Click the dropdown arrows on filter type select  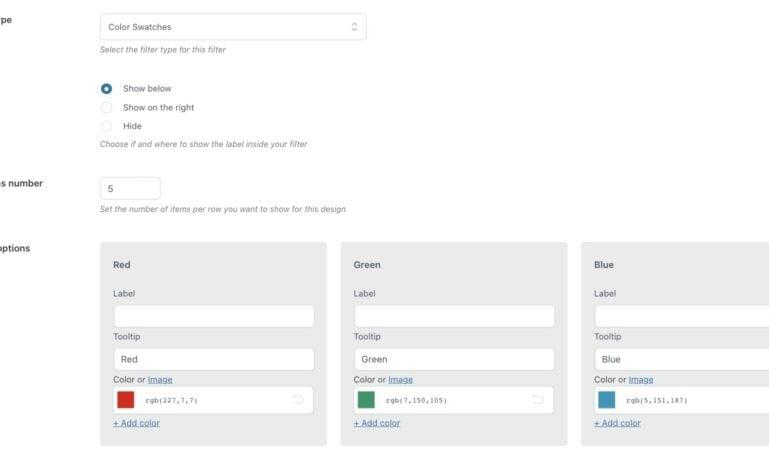tap(354, 27)
